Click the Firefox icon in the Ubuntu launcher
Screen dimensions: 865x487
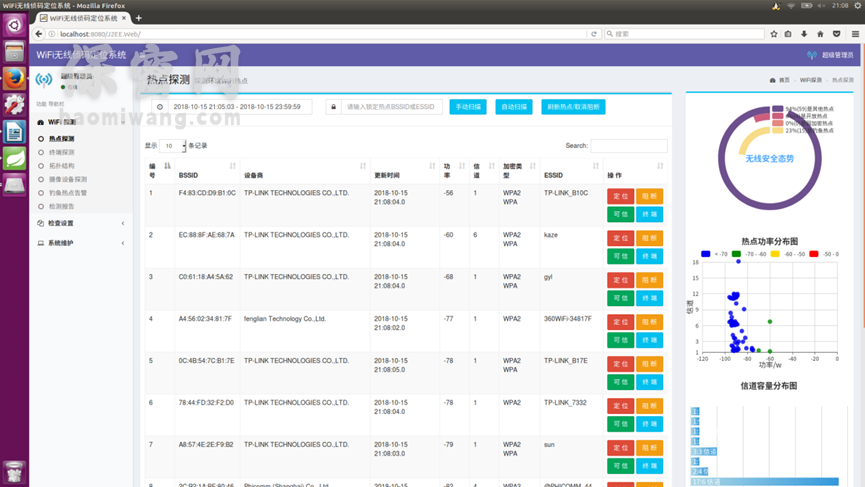click(14, 78)
